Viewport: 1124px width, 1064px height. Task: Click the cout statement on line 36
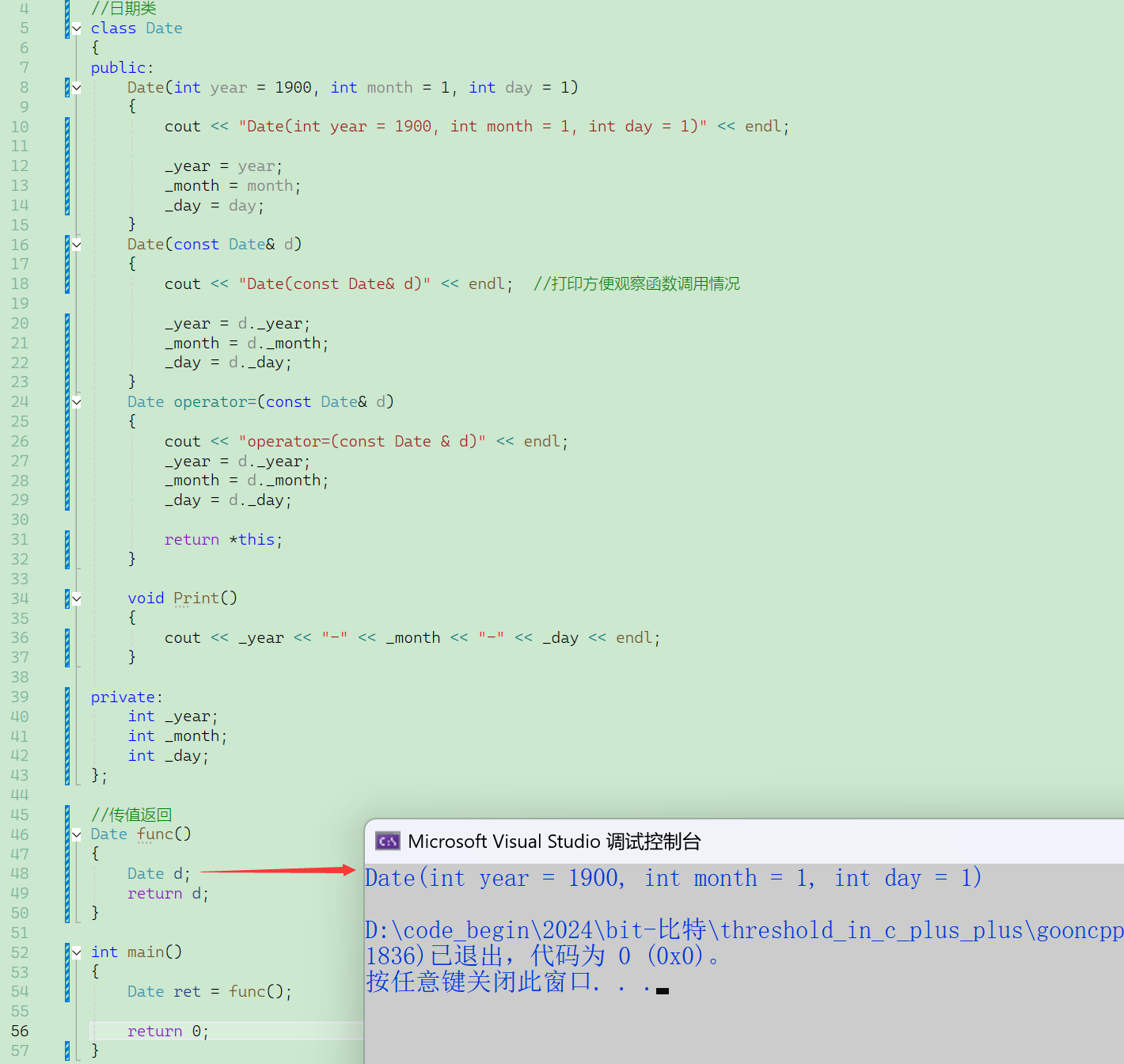[x=412, y=638]
